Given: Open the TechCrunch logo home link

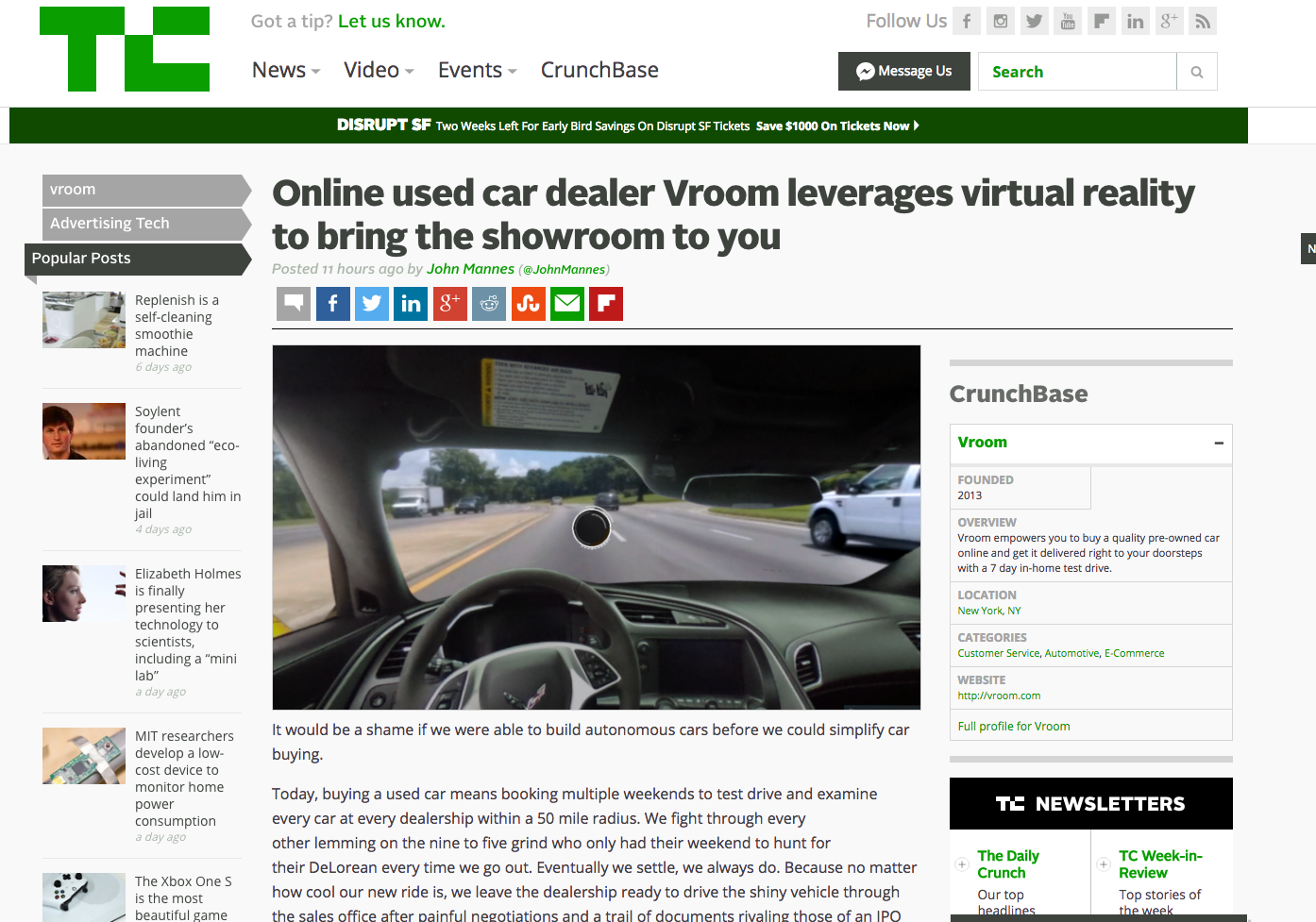Looking at the screenshot, I should coord(125,49).
